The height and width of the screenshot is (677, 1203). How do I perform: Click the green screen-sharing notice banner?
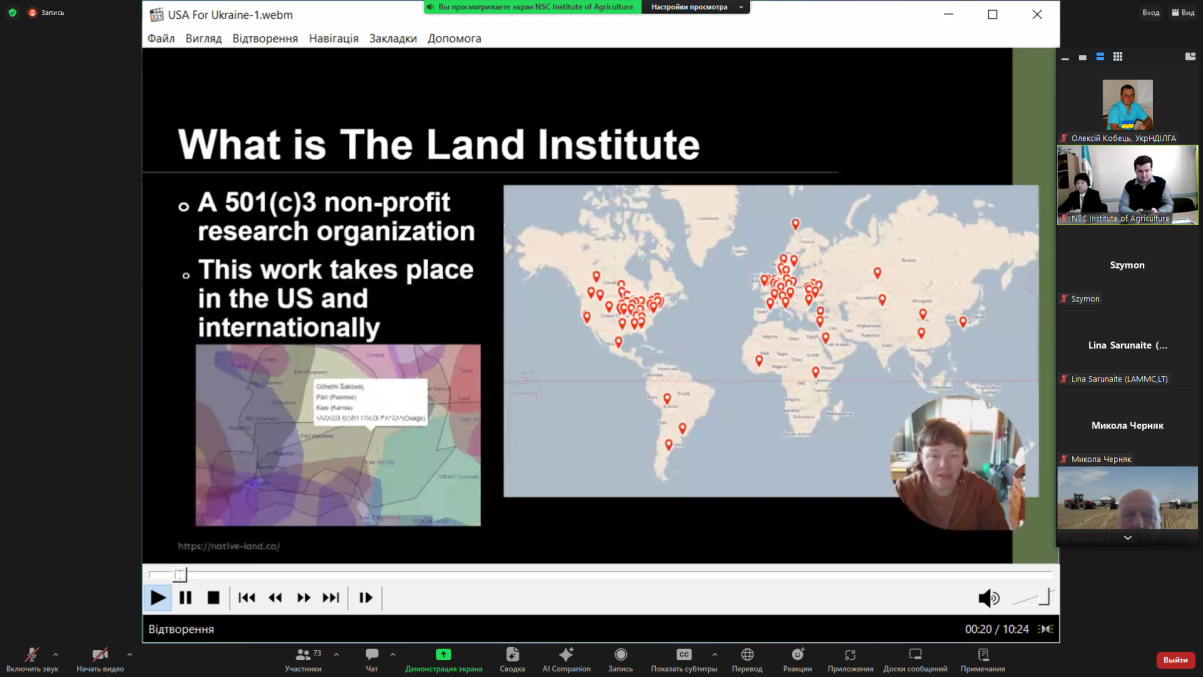pyautogui.click(x=532, y=7)
